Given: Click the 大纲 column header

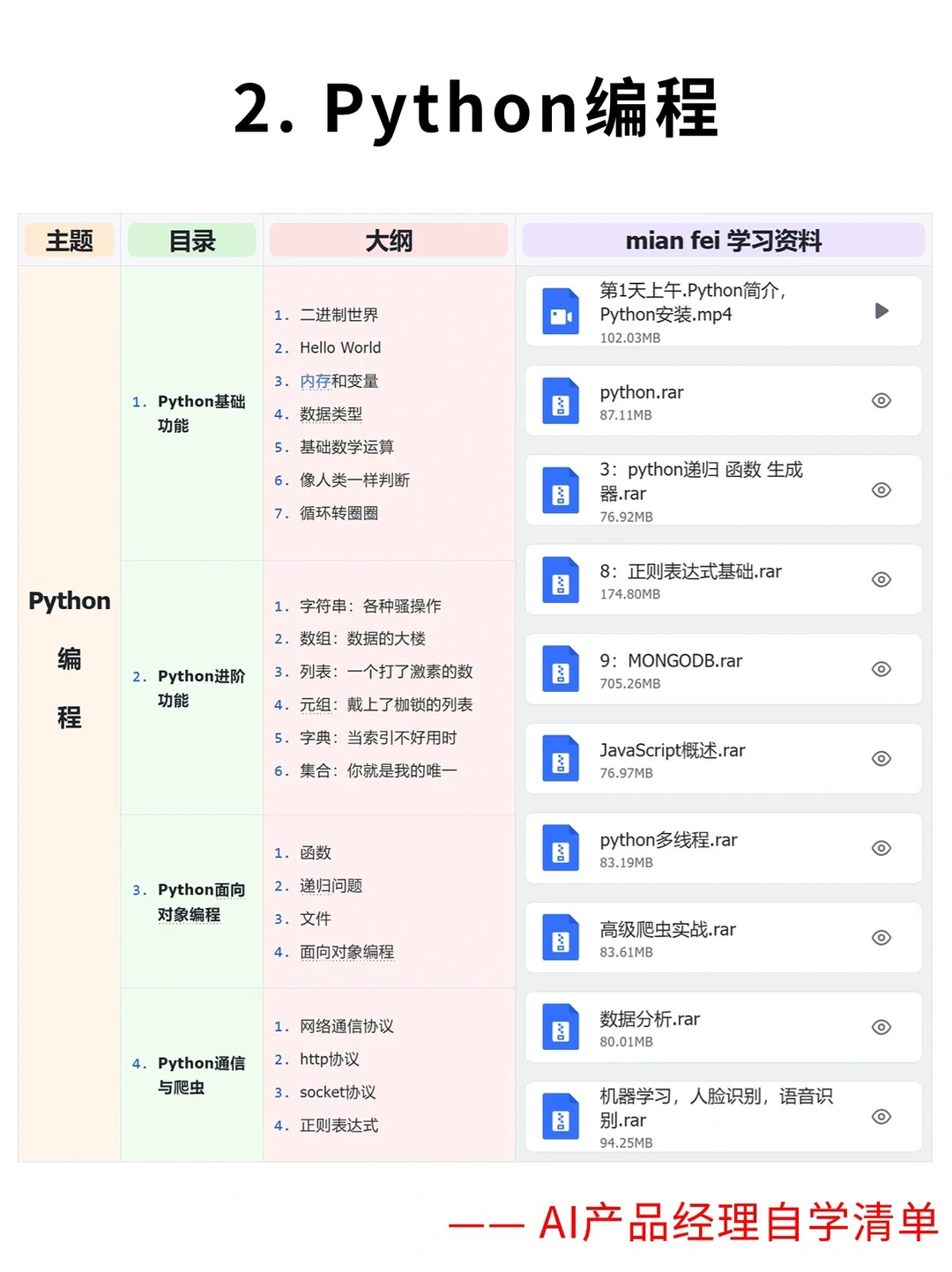Looking at the screenshot, I should (389, 241).
